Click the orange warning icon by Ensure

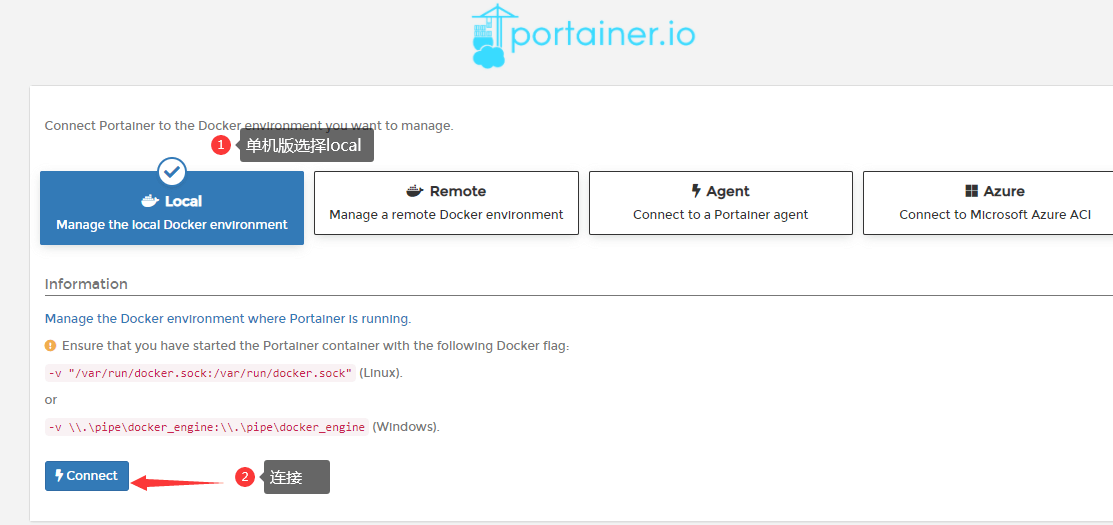click(x=50, y=346)
